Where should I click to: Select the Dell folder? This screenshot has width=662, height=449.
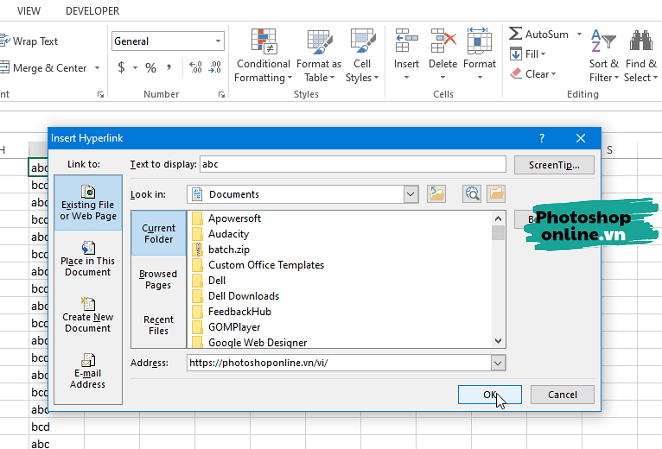[x=209, y=280]
